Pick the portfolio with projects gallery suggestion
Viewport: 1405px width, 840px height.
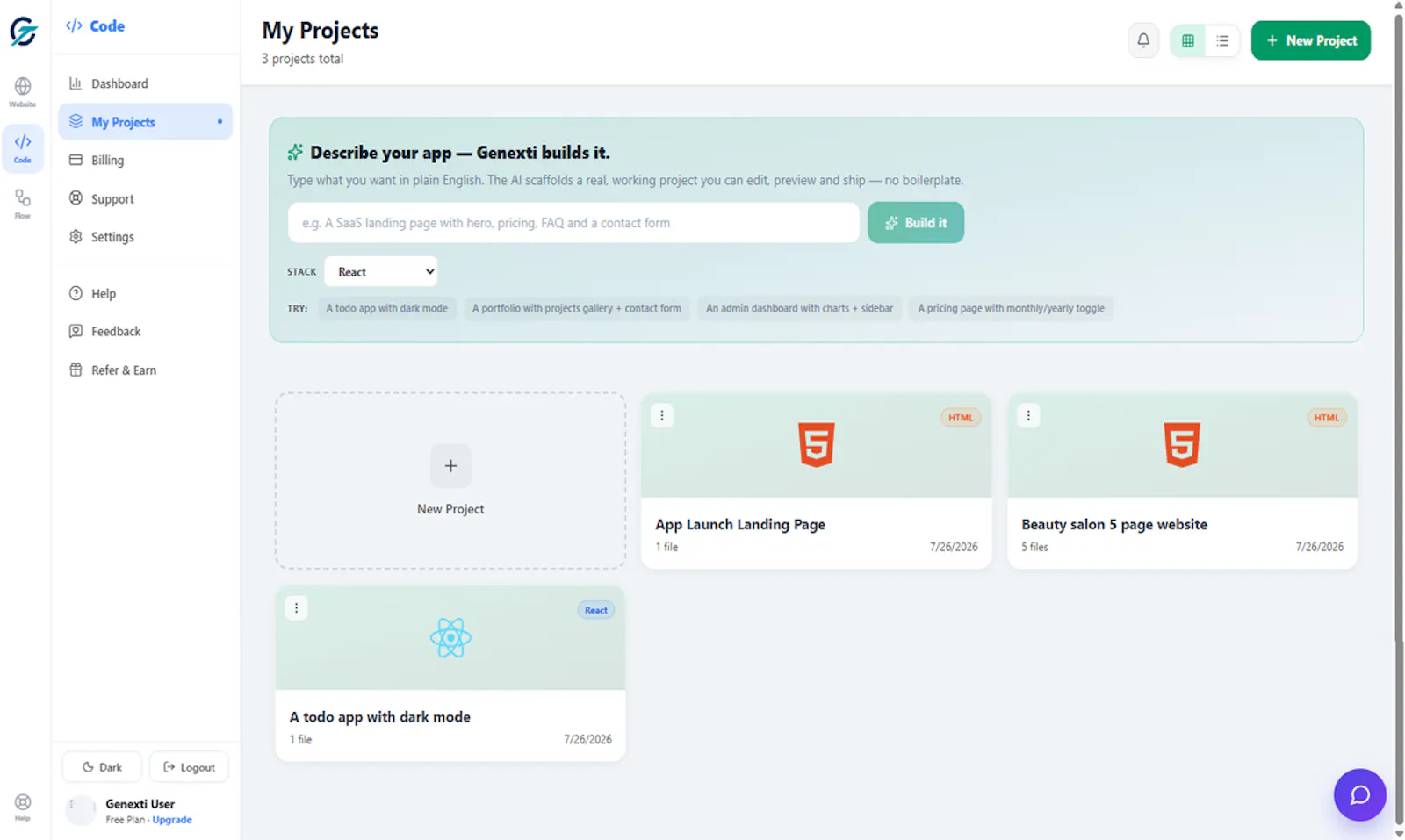pos(576,308)
